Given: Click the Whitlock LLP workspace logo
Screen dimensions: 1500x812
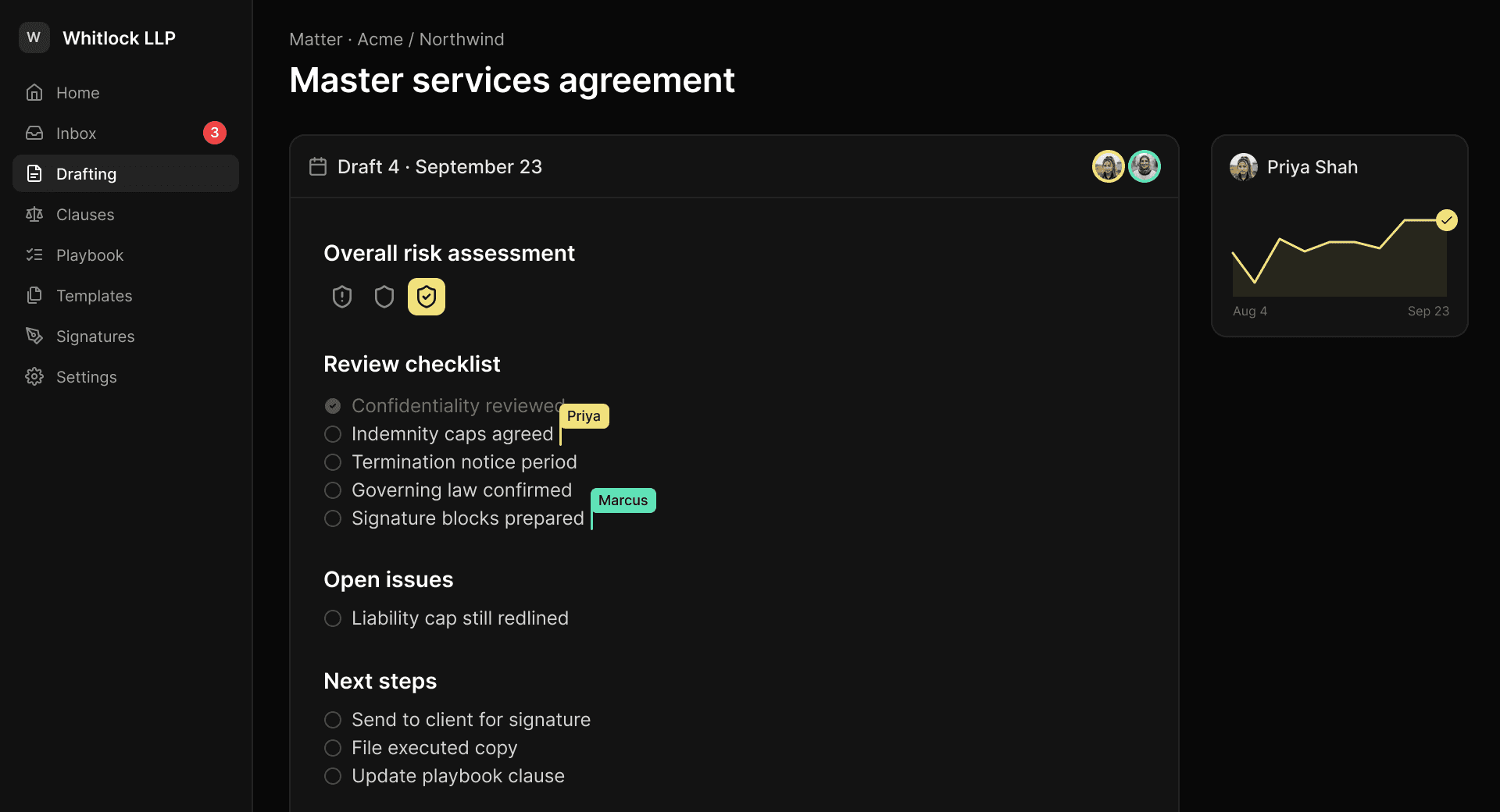Looking at the screenshot, I should pos(34,37).
